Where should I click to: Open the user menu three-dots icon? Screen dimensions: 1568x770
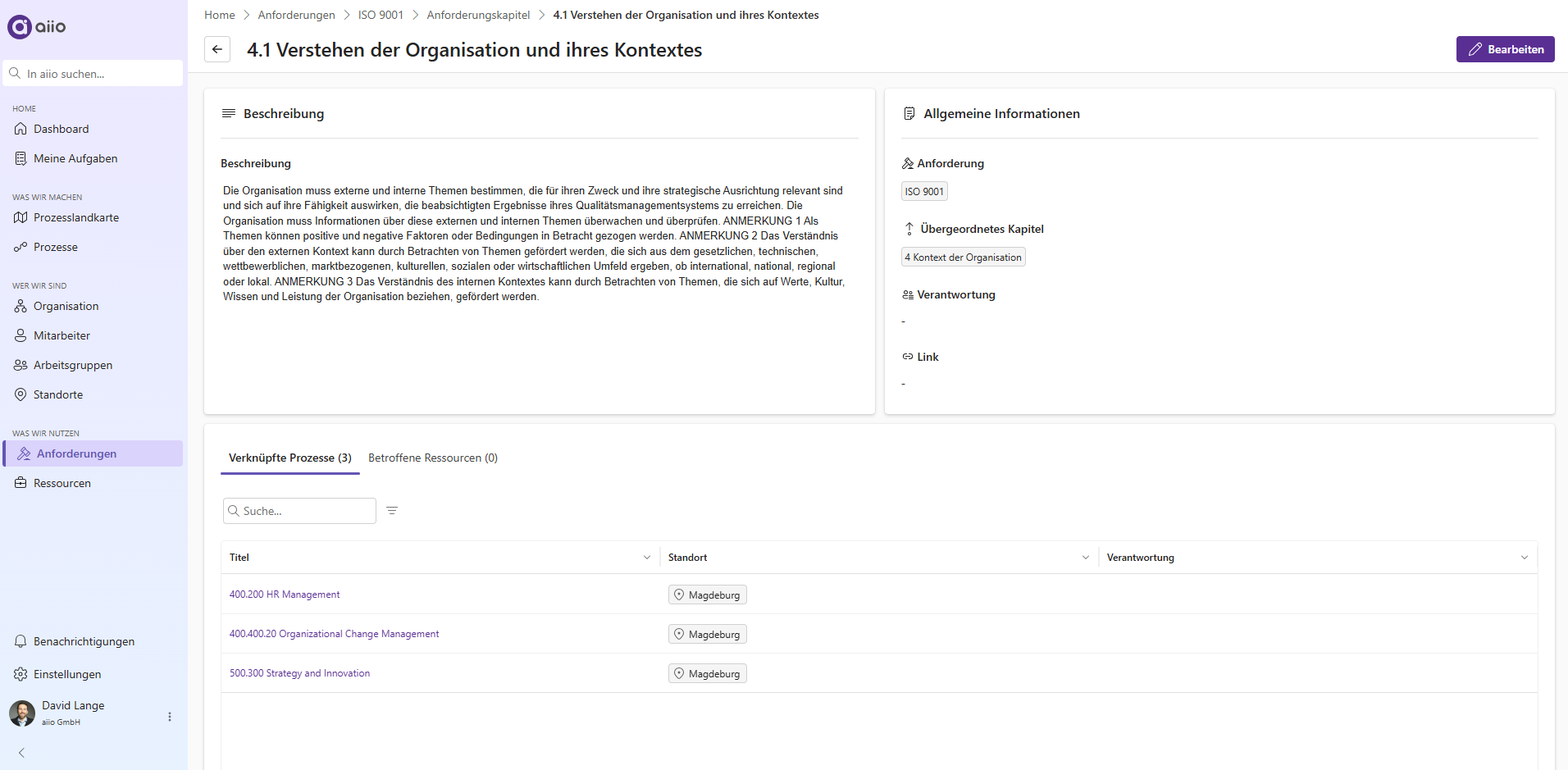click(170, 717)
